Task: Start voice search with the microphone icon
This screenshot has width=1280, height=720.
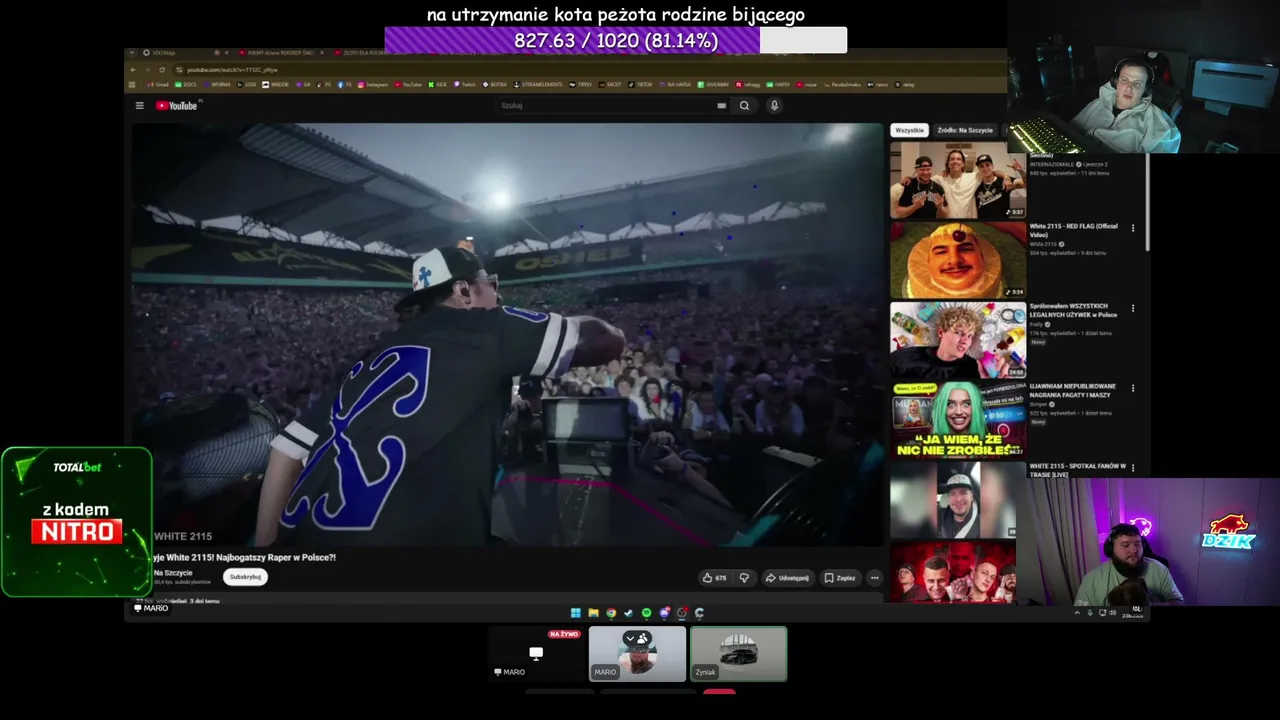Action: [774, 105]
